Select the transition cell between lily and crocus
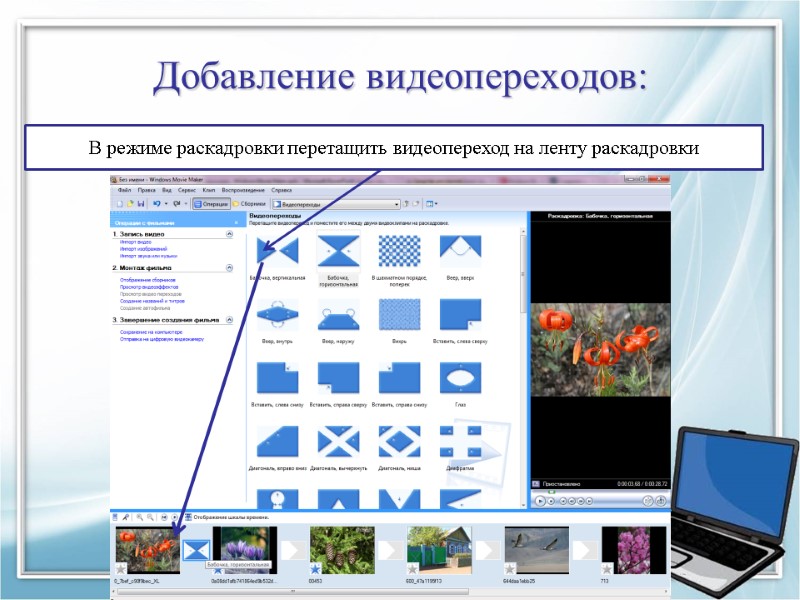This screenshot has height=600, width=800. [x=196, y=551]
